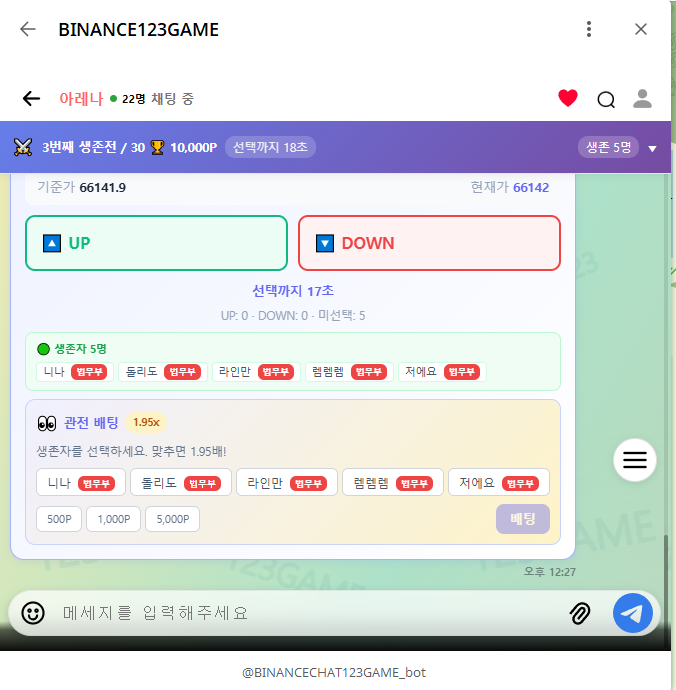676x690 pixels.
Task: Open the three-dot options menu
Action: pos(590,29)
